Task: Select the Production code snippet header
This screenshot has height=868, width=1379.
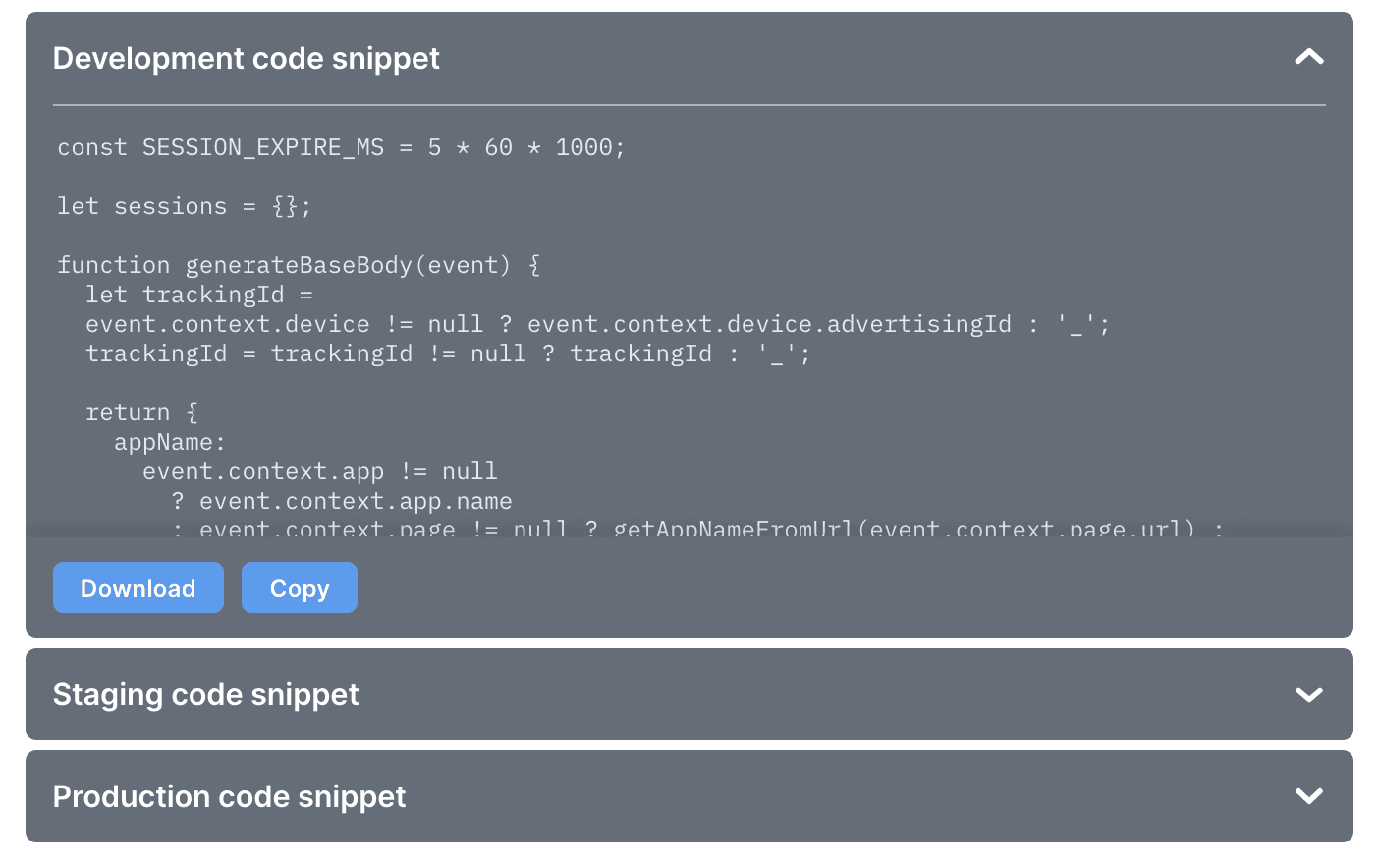Action: pos(230,796)
